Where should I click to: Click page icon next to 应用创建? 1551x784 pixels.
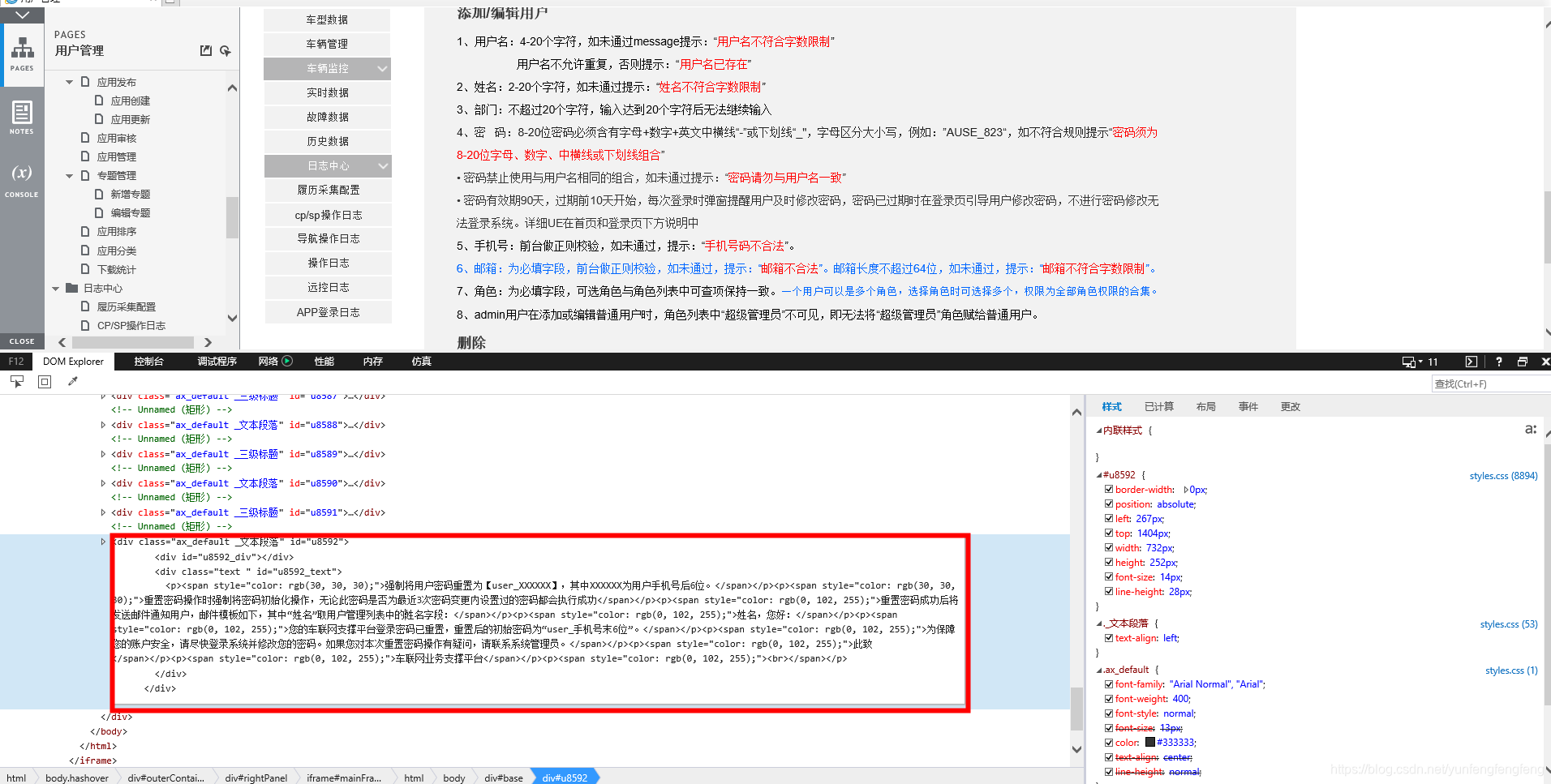click(x=99, y=101)
